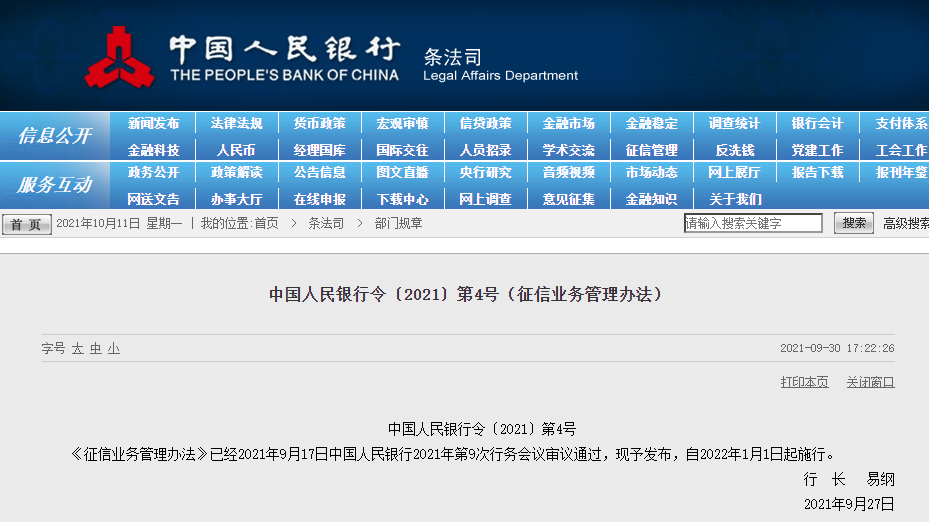Go to 网上调查 page
929x522 pixels.
tap(485, 200)
